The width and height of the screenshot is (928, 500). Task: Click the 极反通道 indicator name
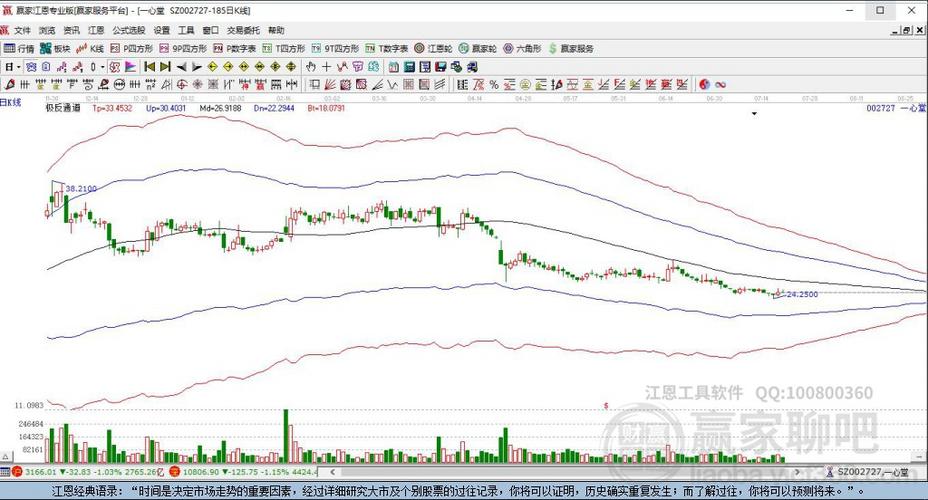point(63,108)
